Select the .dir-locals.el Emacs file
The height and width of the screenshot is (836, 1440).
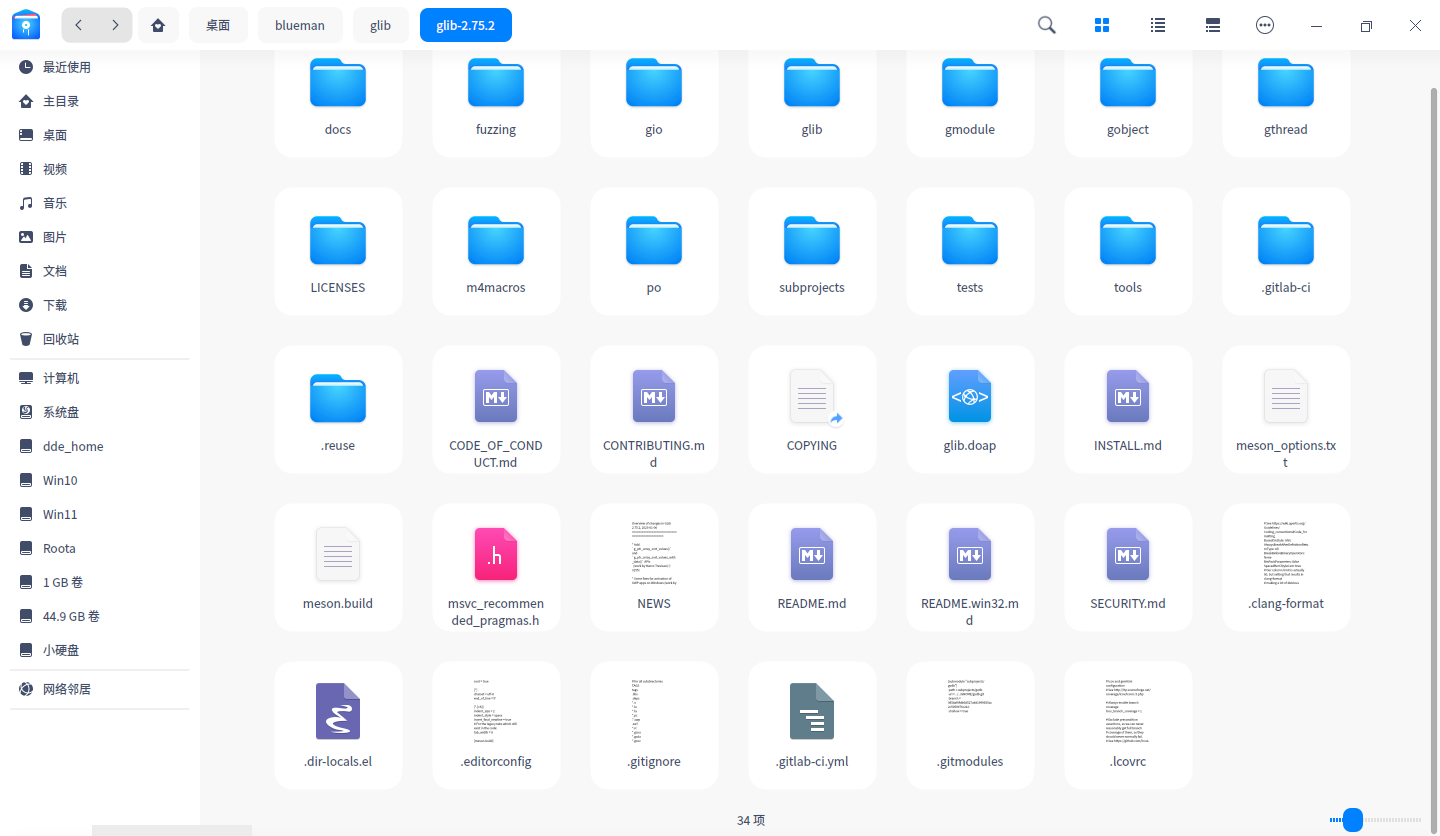[338, 726]
